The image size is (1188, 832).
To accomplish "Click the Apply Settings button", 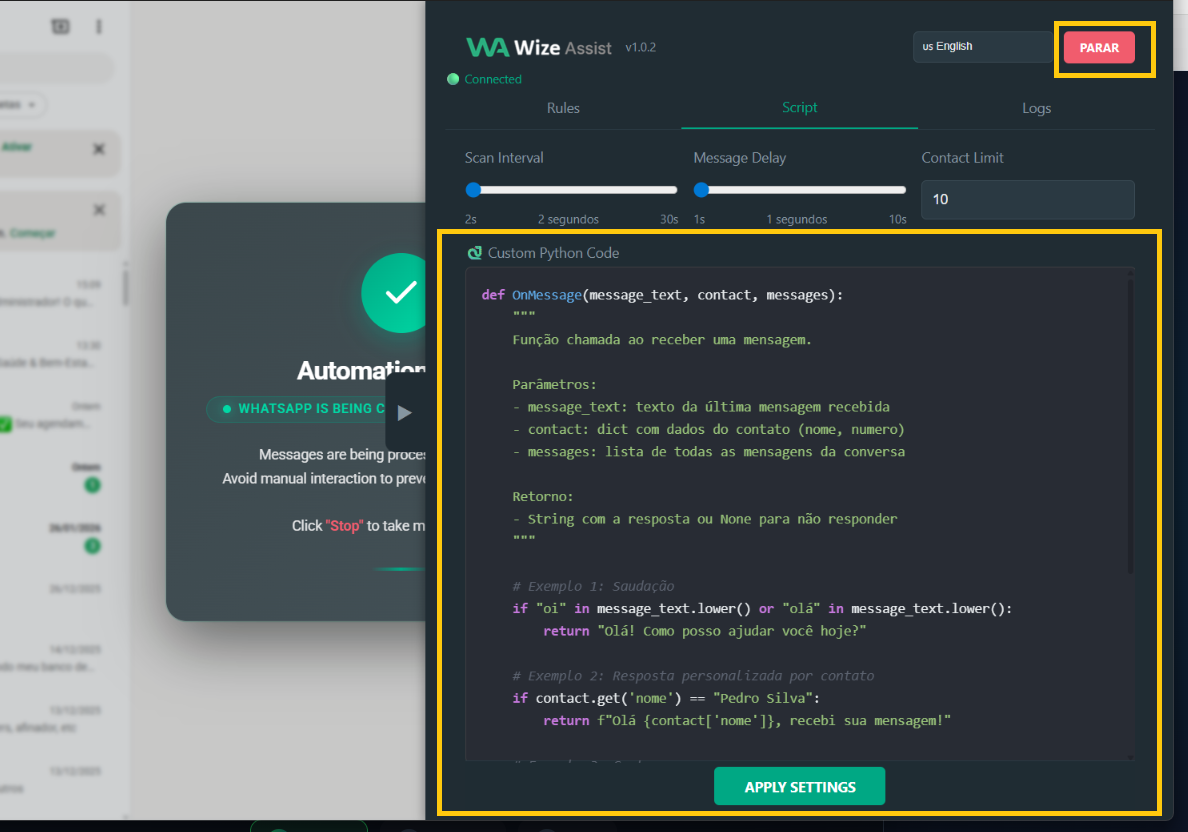I will coord(799,786).
